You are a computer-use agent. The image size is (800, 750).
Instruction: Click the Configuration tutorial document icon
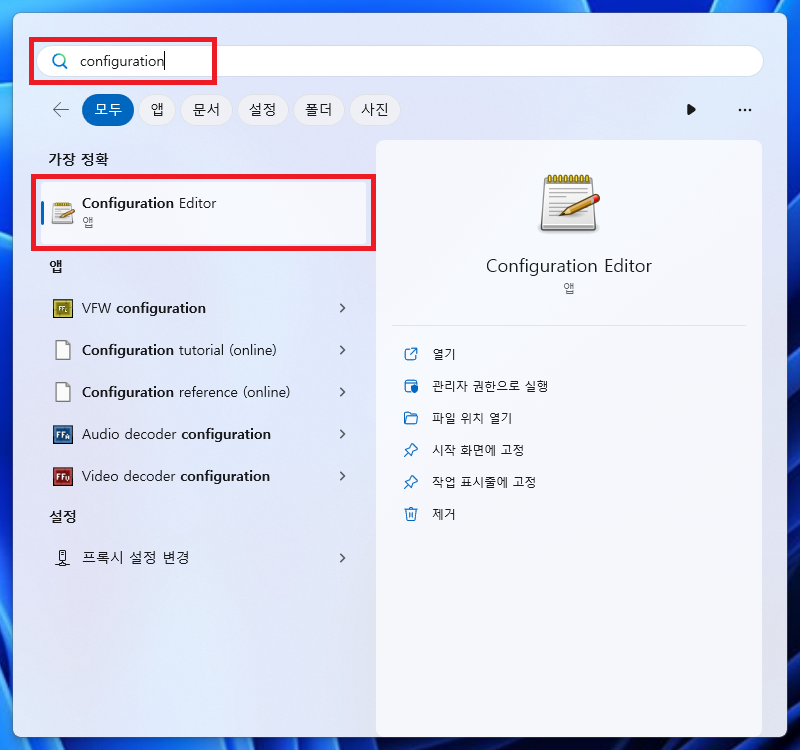(63, 350)
